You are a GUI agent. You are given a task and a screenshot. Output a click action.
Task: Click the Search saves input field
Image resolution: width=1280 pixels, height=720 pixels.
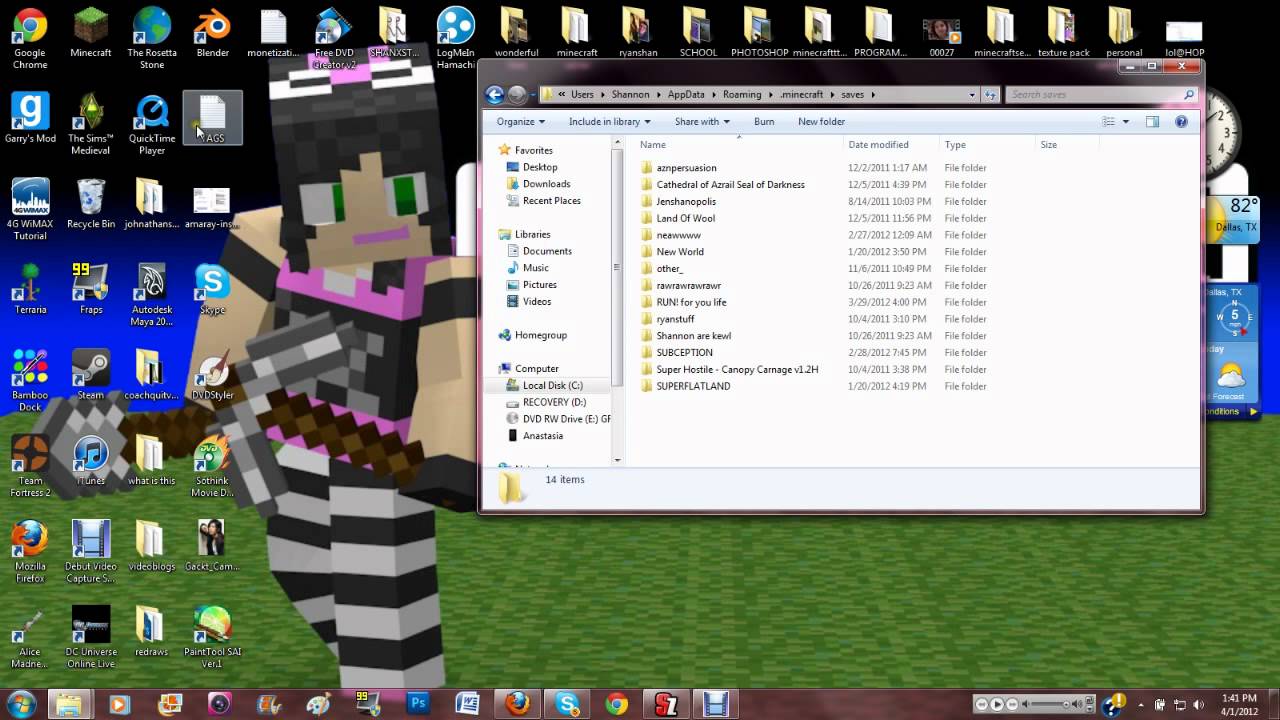1100,95
